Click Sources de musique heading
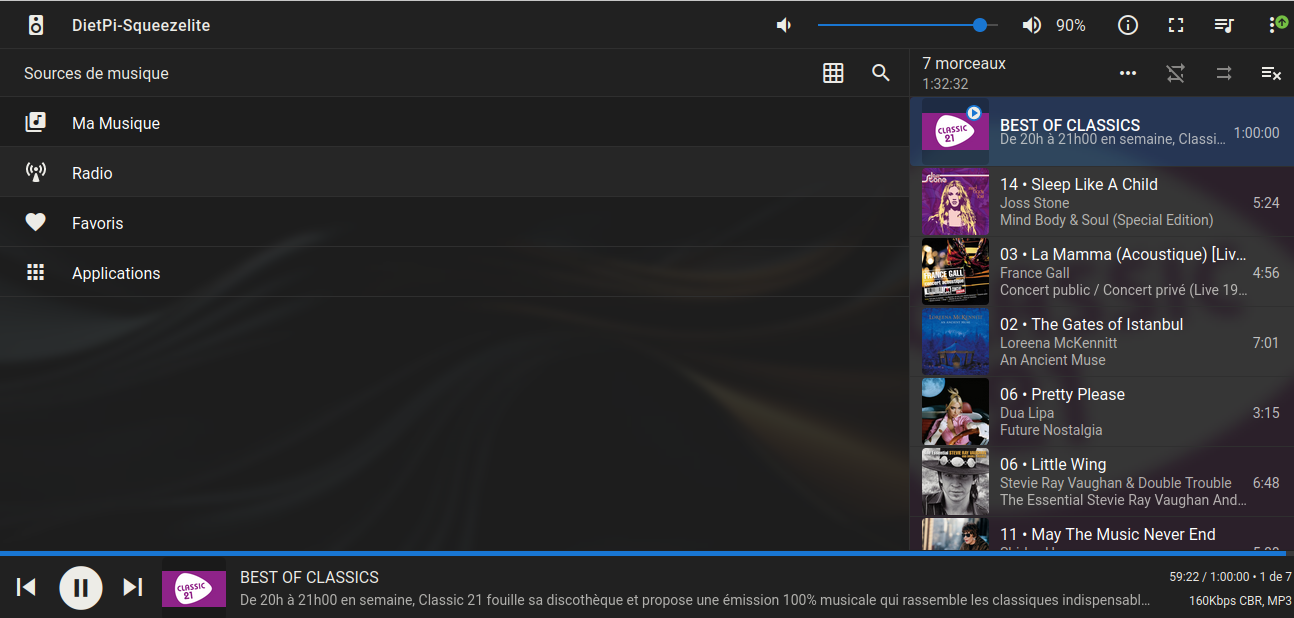This screenshot has height=618, width=1294. coord(96,73)
